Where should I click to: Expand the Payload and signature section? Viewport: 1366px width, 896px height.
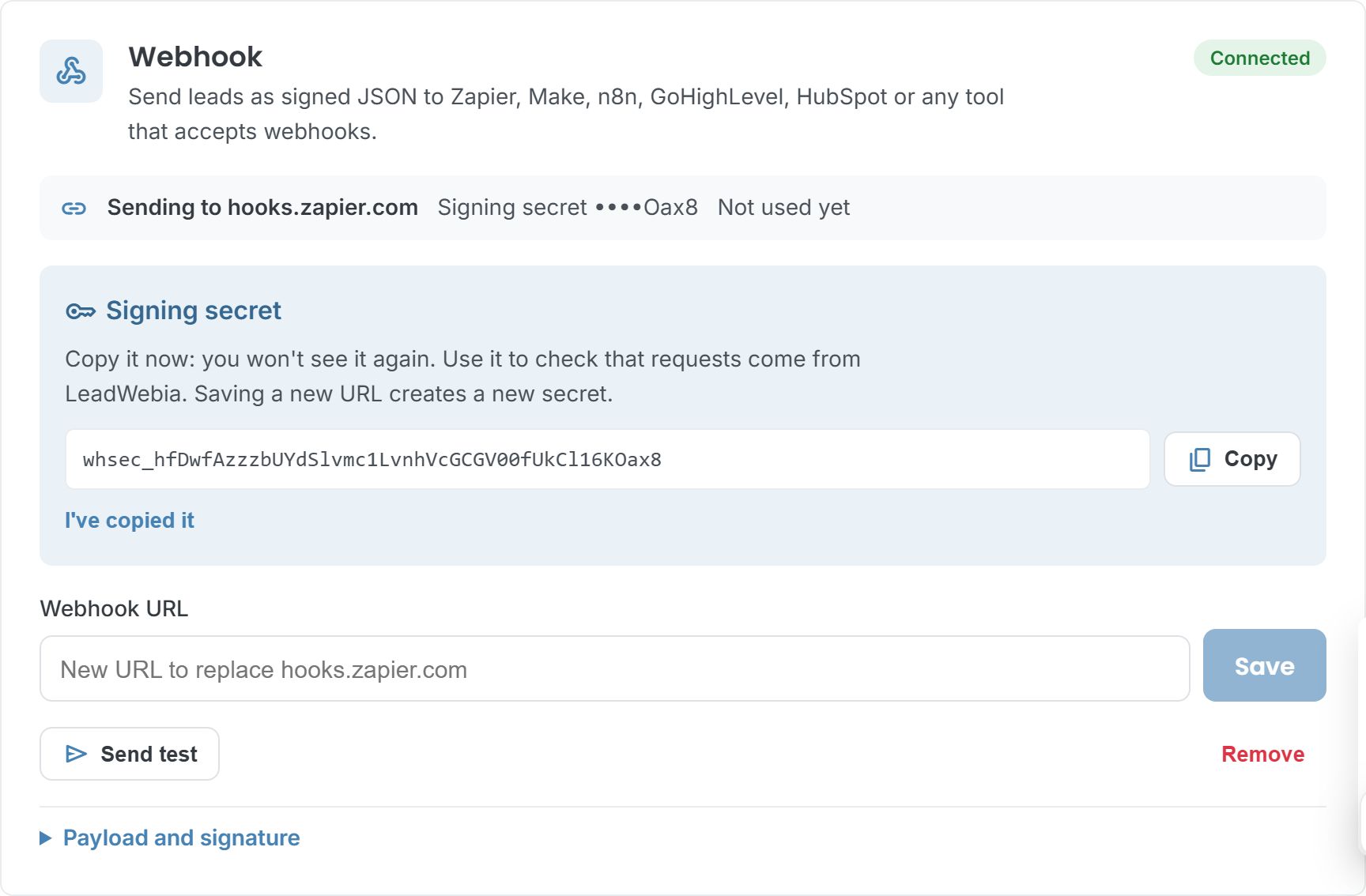[x=170, y=838]
